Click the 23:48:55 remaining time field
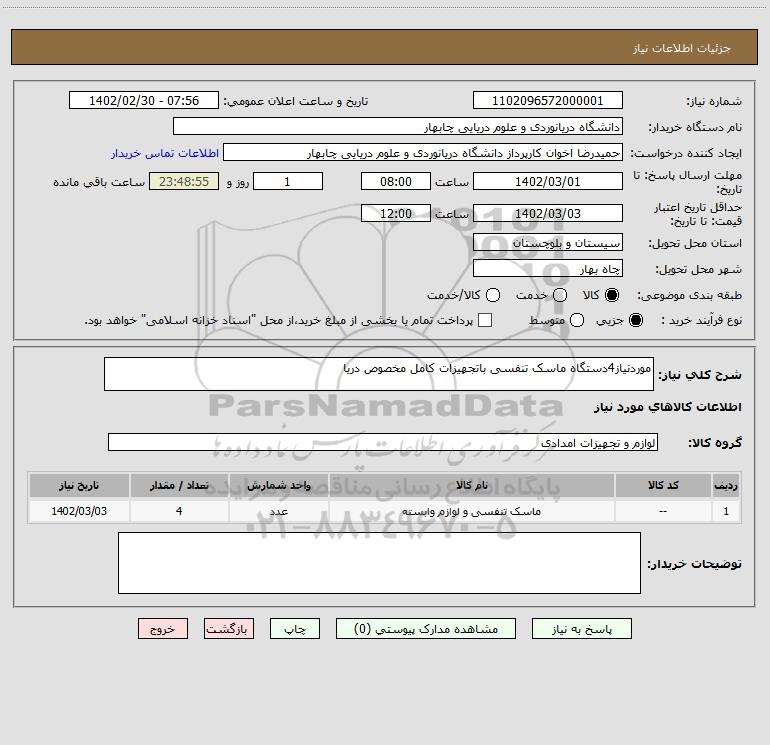 [x=184, y=181]
